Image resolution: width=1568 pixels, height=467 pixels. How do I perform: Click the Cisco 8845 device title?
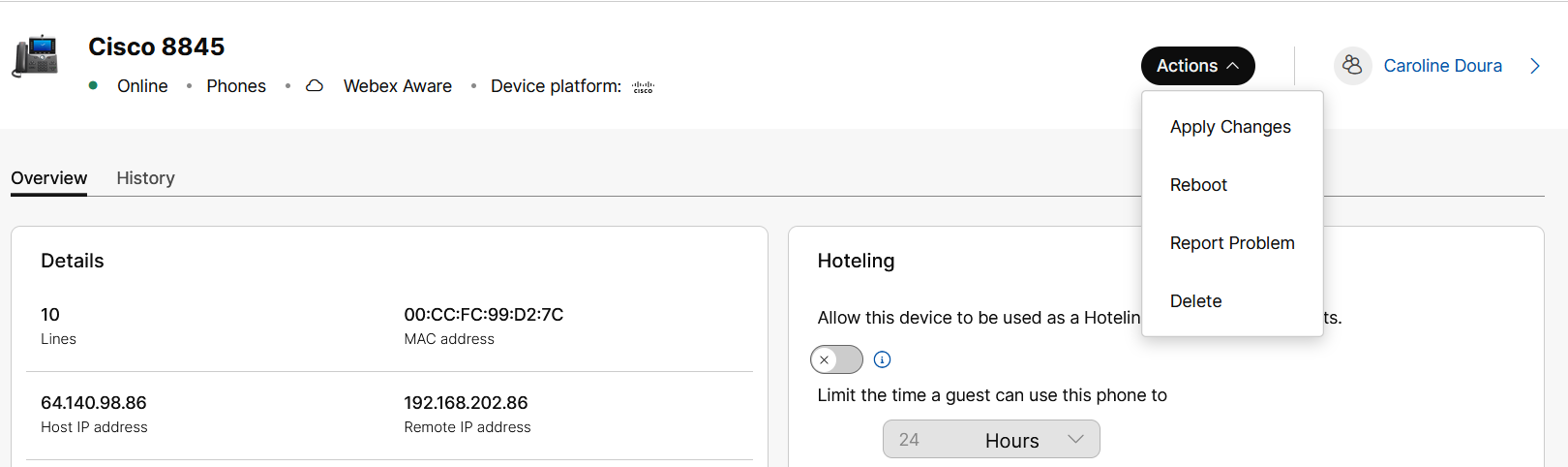tap(156, 47)
